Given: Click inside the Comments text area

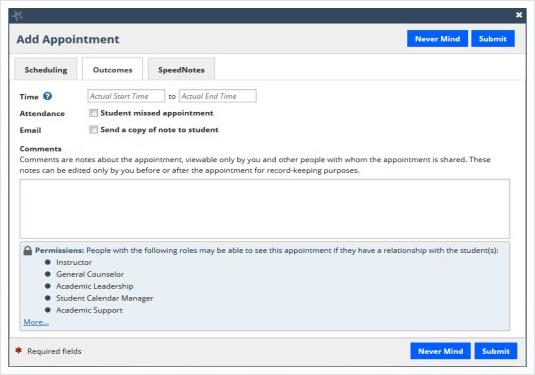Looking at the screenshot, I should [265, 209].
